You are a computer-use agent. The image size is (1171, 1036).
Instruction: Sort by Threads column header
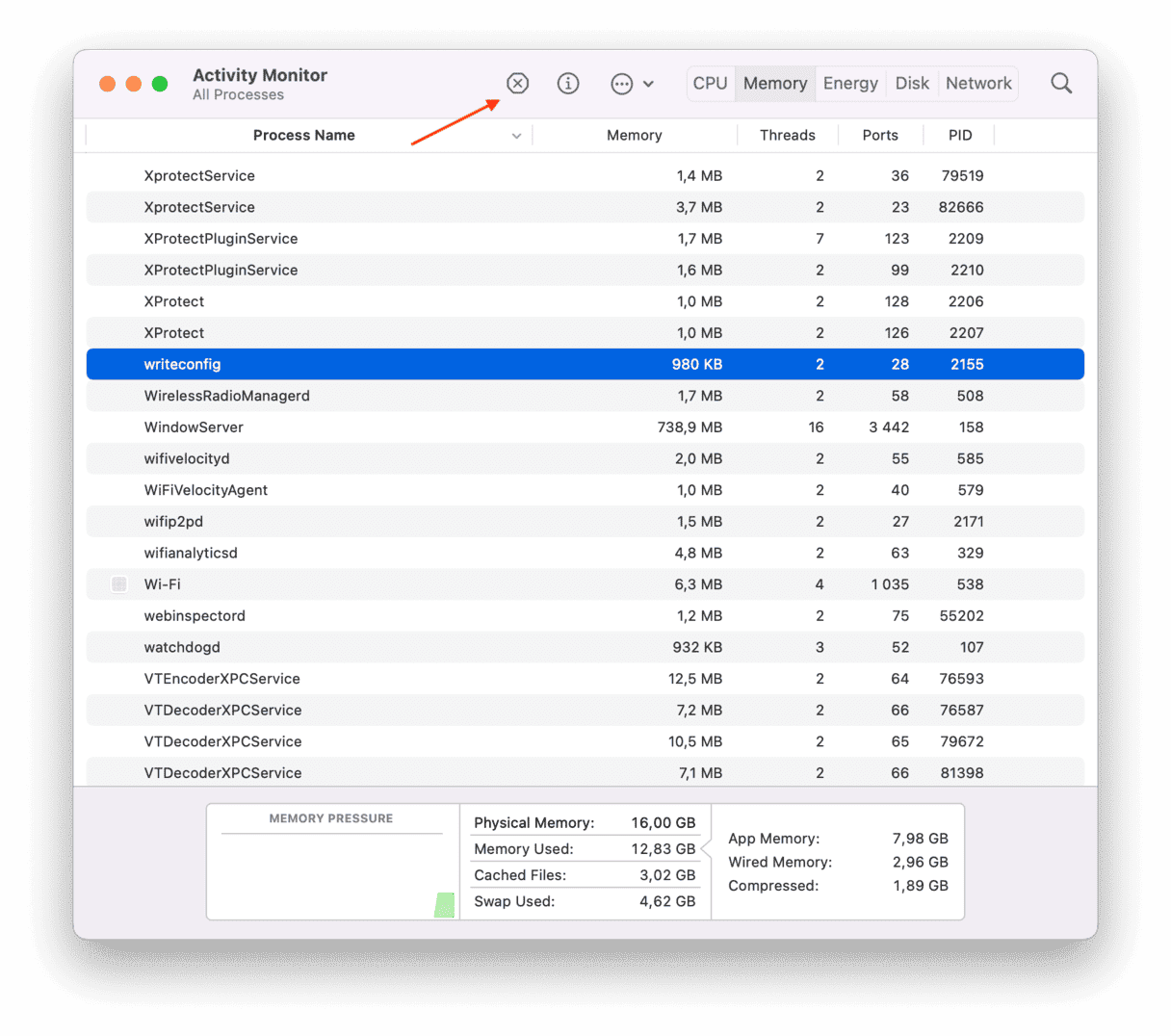tap(788, 136)
